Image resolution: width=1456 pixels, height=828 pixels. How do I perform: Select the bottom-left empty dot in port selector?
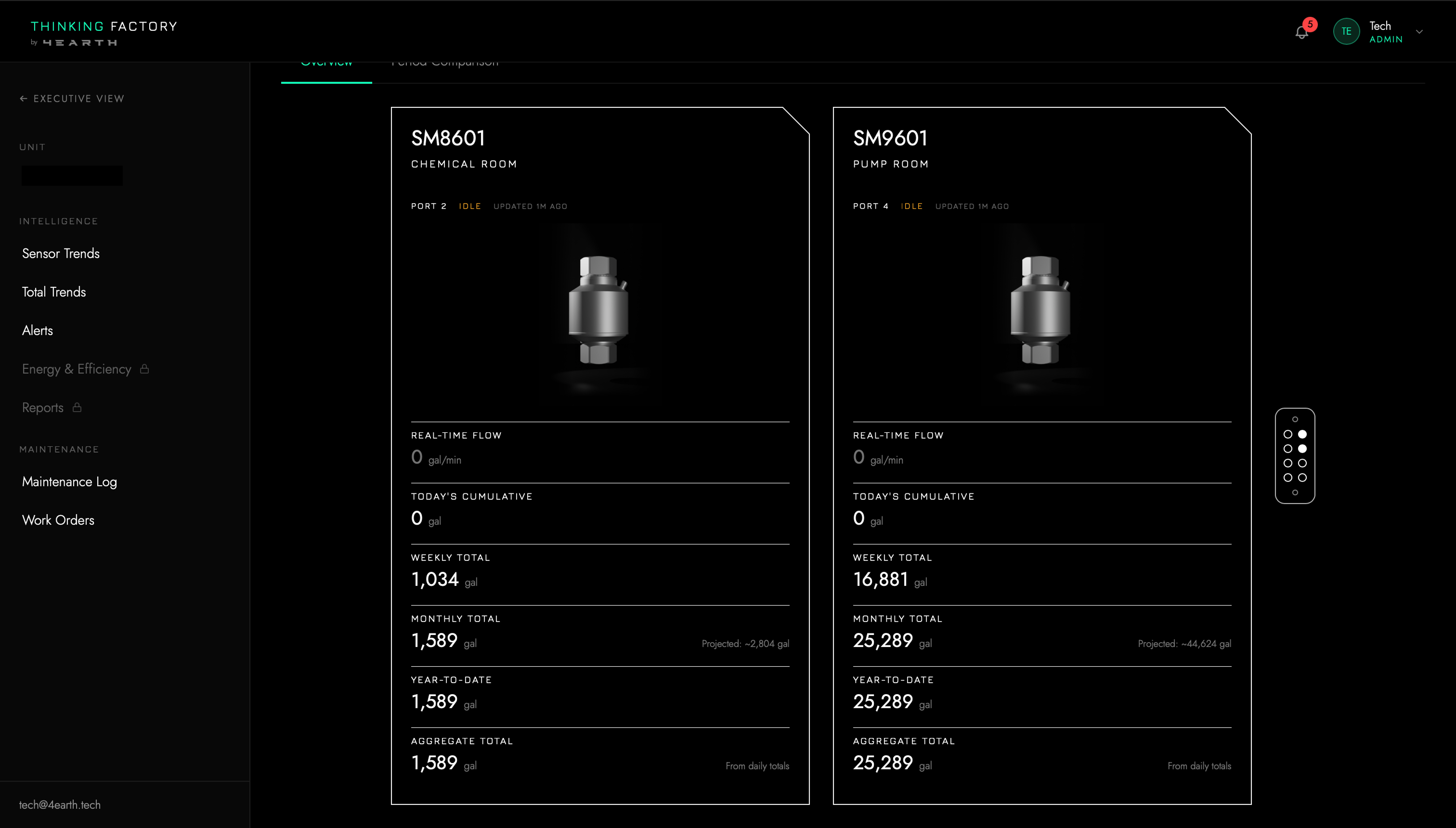(1287, 478)
